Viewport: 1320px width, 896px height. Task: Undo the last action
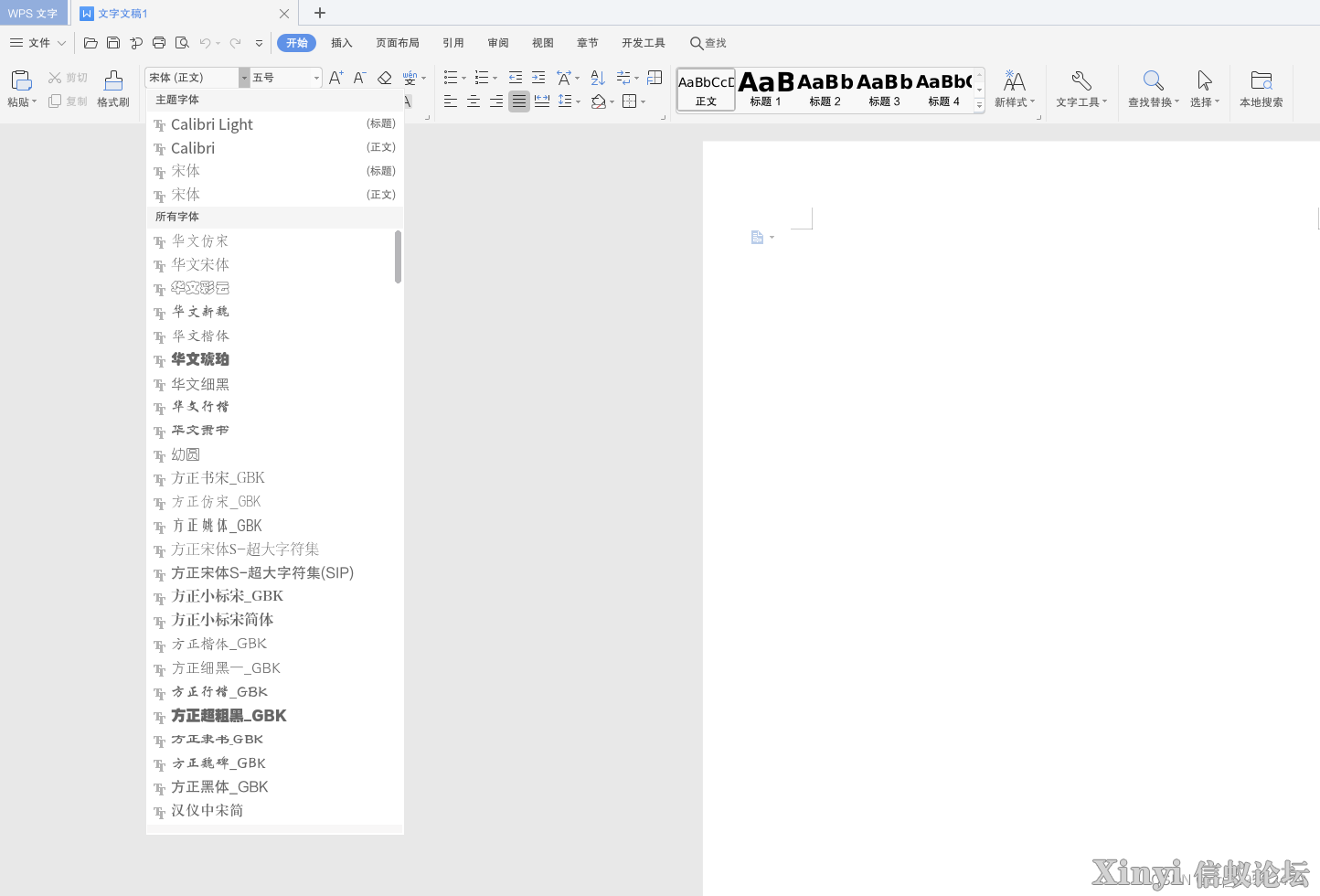[x=206, y=43]
